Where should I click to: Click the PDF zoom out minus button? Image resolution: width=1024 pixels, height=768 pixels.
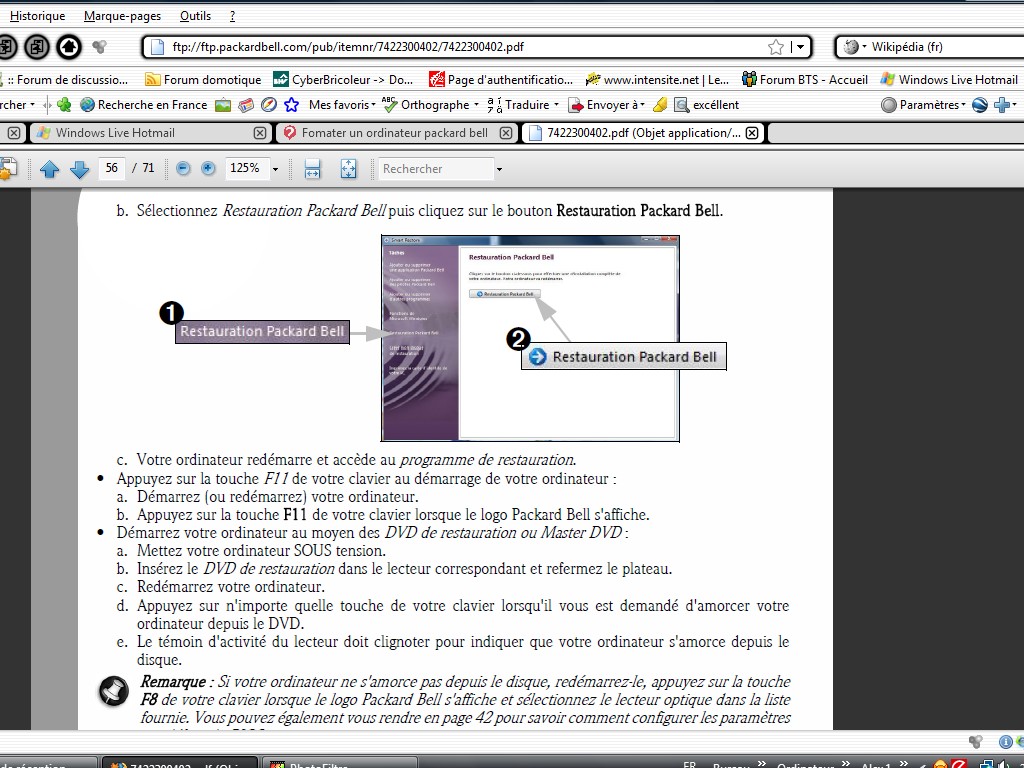[183, 169]
